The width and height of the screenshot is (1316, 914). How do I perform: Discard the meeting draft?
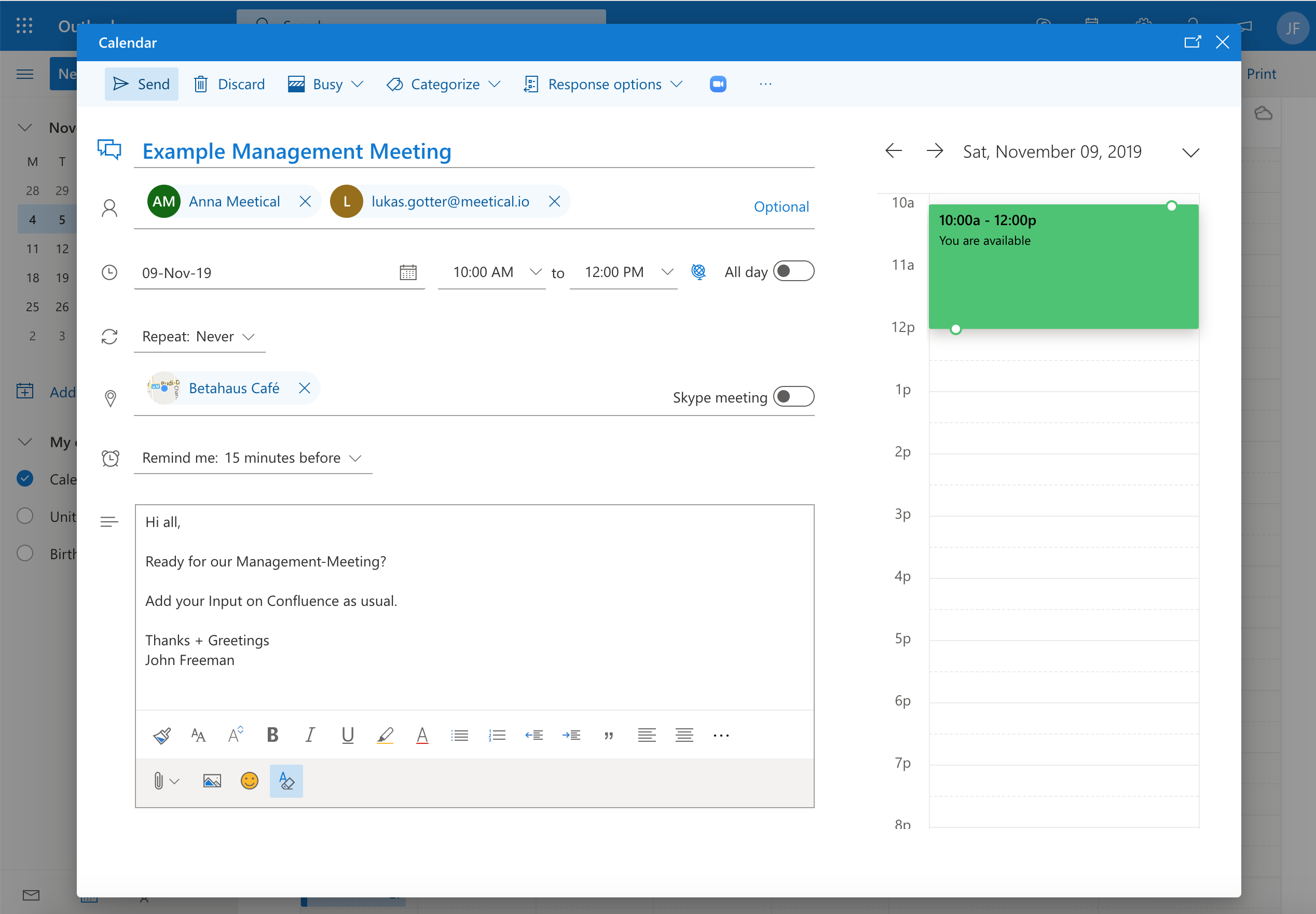[230, 84]
